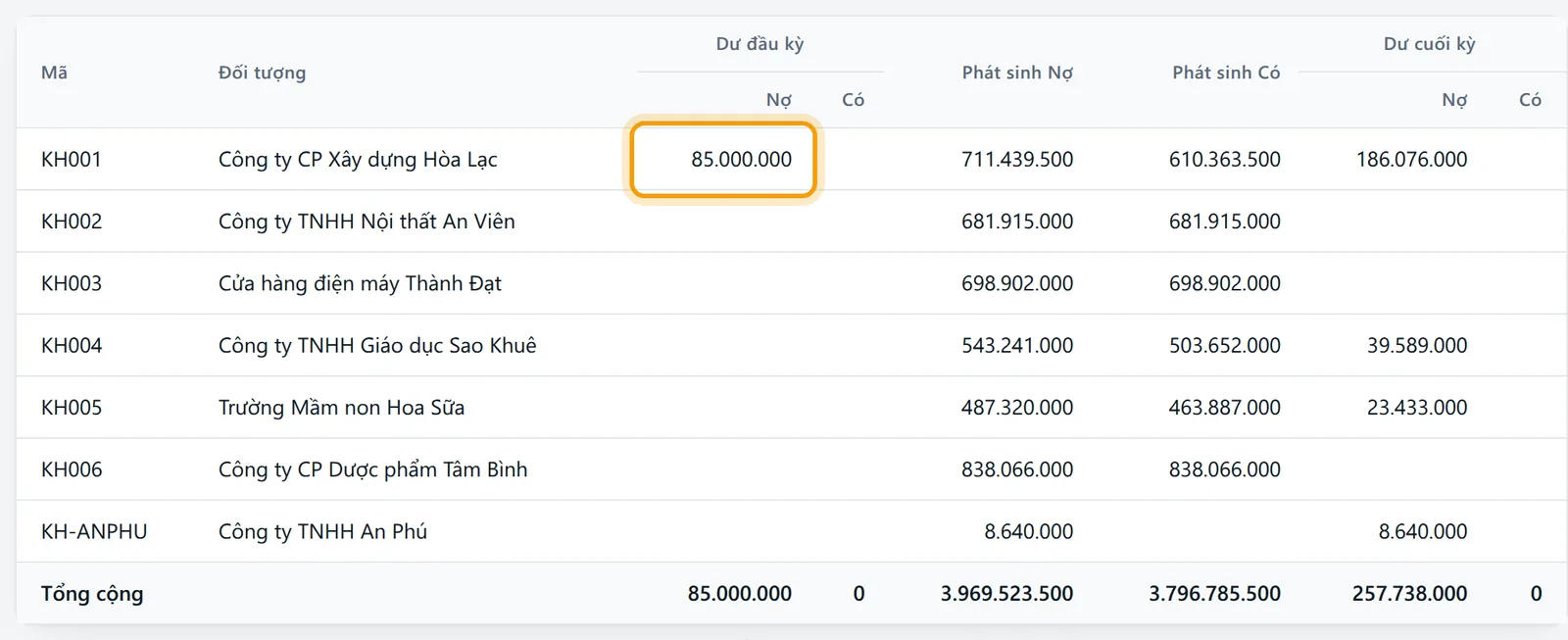Click the Dư cuối kỳ header
Viewport: 1568px width, 640px height.
tap(1429, 44)
